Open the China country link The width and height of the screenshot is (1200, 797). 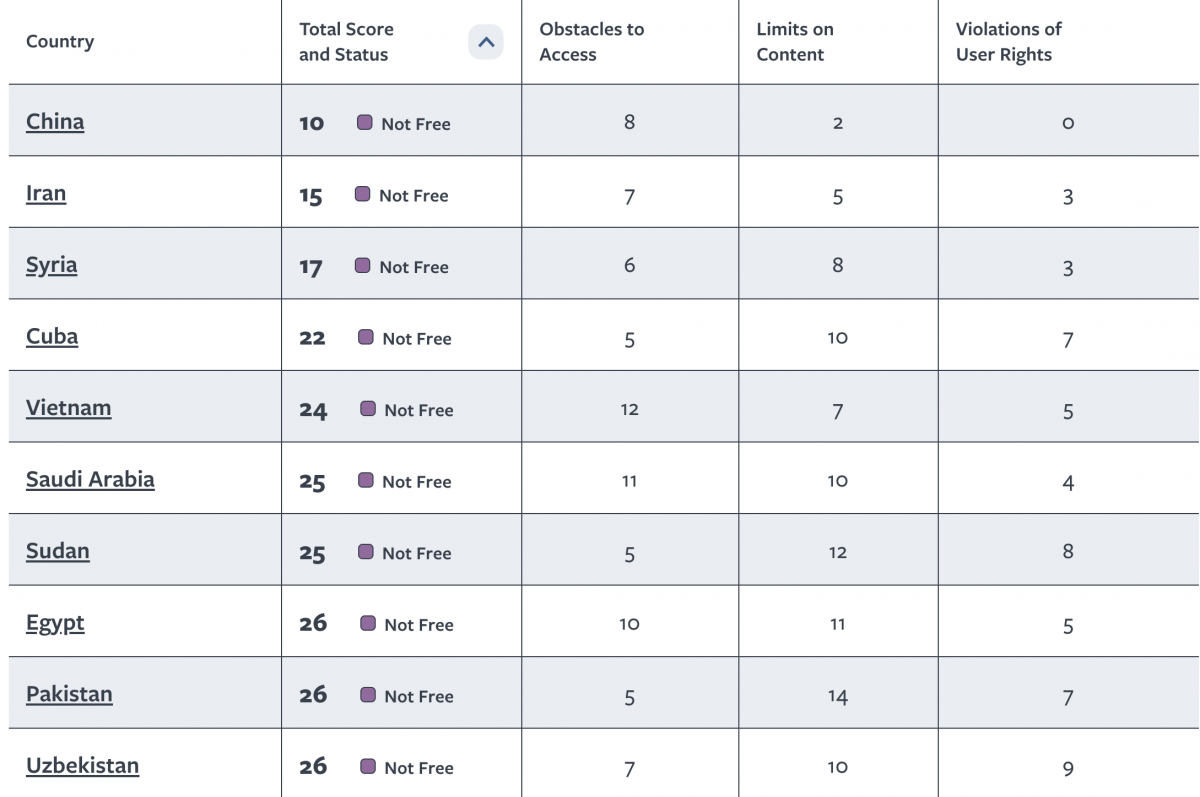(55, 122)
